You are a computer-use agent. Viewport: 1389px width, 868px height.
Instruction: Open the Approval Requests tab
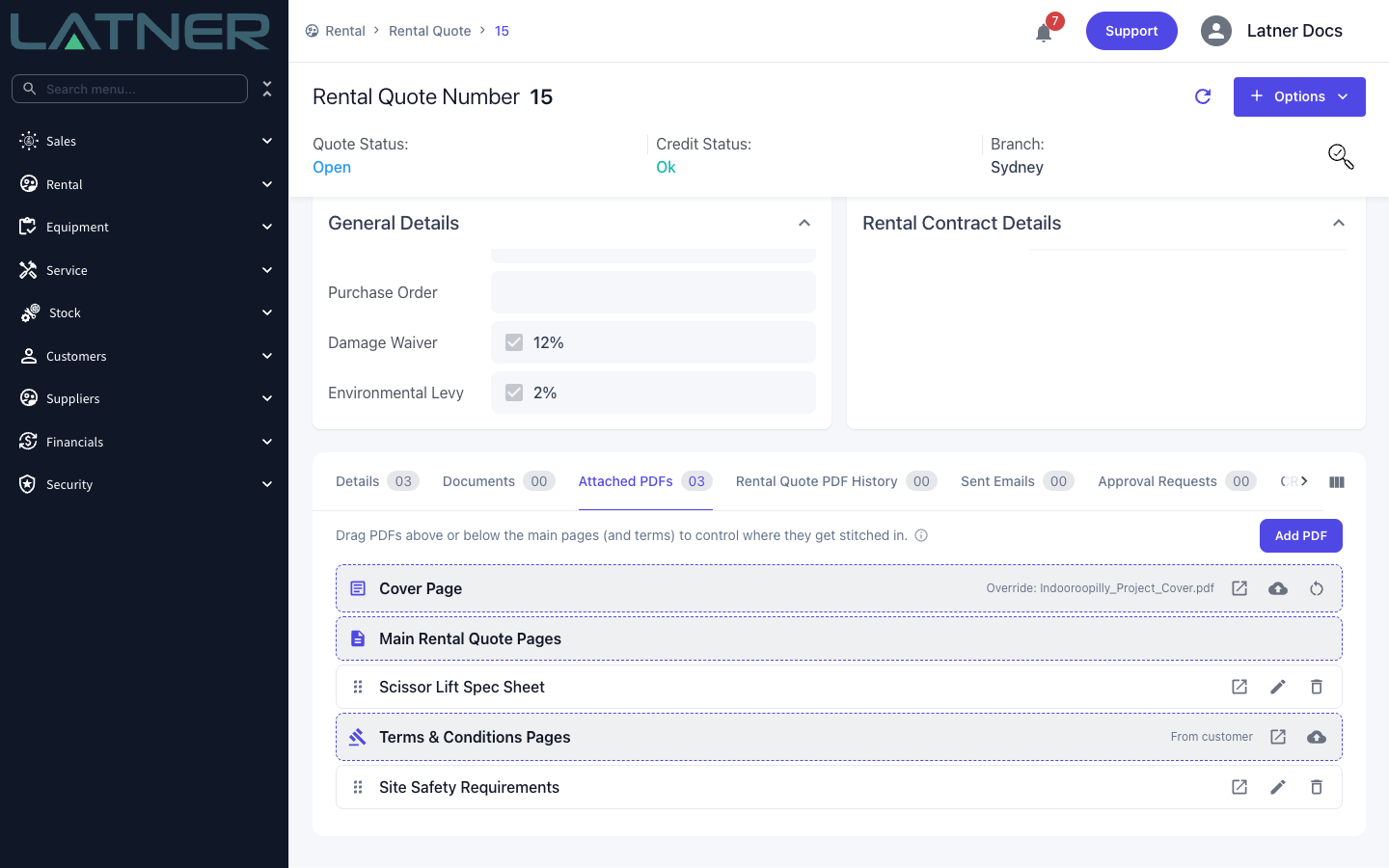point(1177,481)
